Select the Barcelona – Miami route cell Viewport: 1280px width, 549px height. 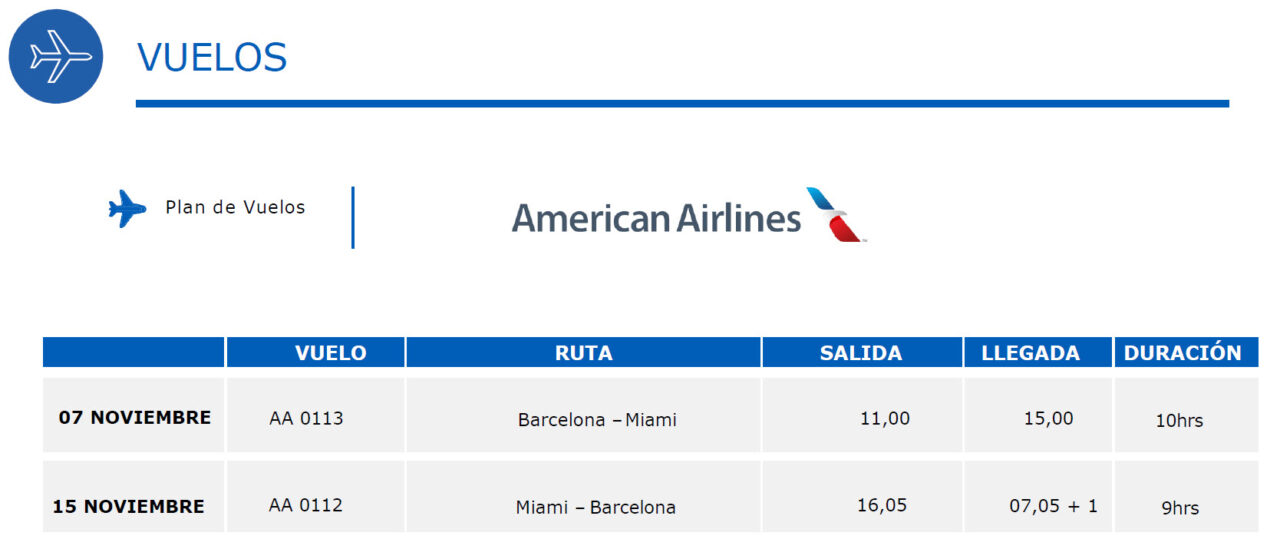tap(597, 420)
